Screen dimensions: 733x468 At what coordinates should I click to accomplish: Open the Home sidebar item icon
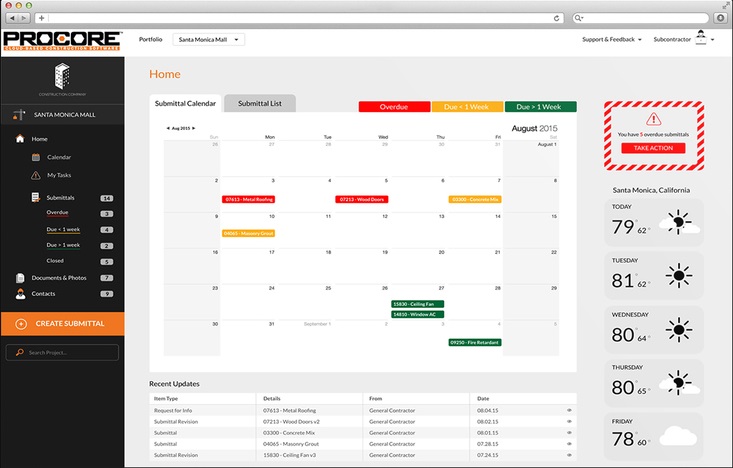click(x=20, y=139)
